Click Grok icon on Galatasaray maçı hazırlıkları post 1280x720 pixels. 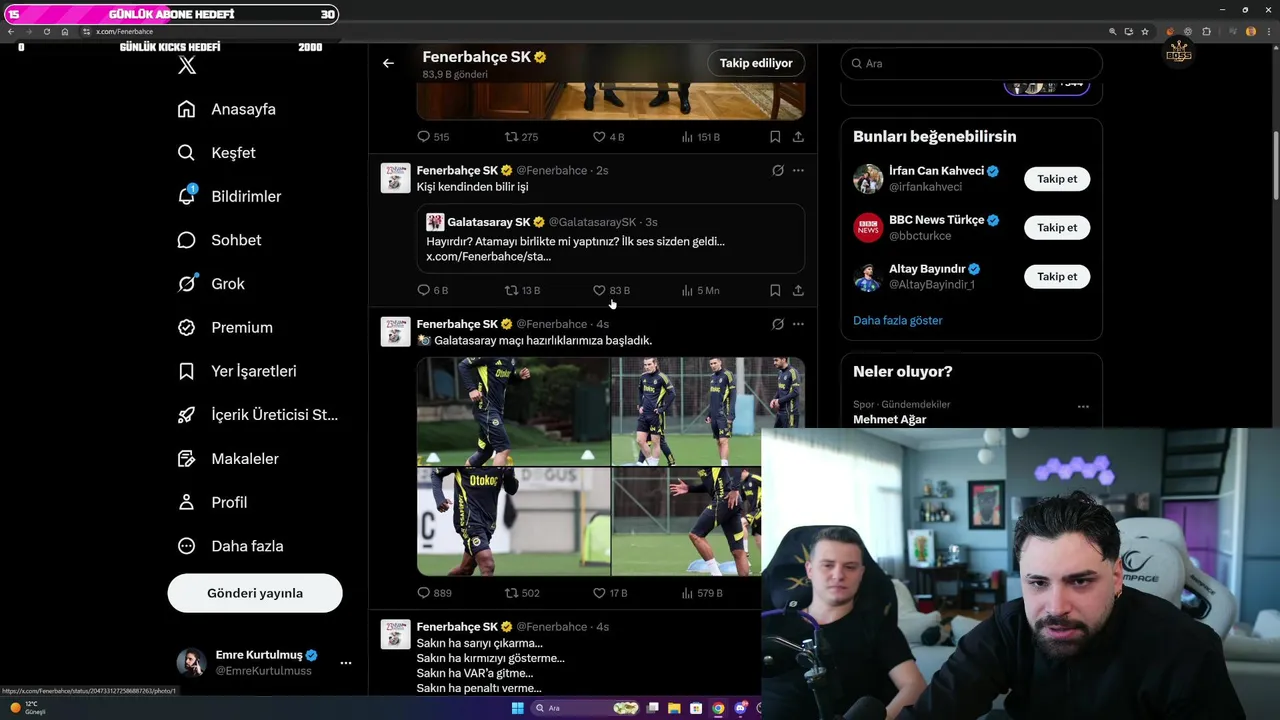(778, 324)
